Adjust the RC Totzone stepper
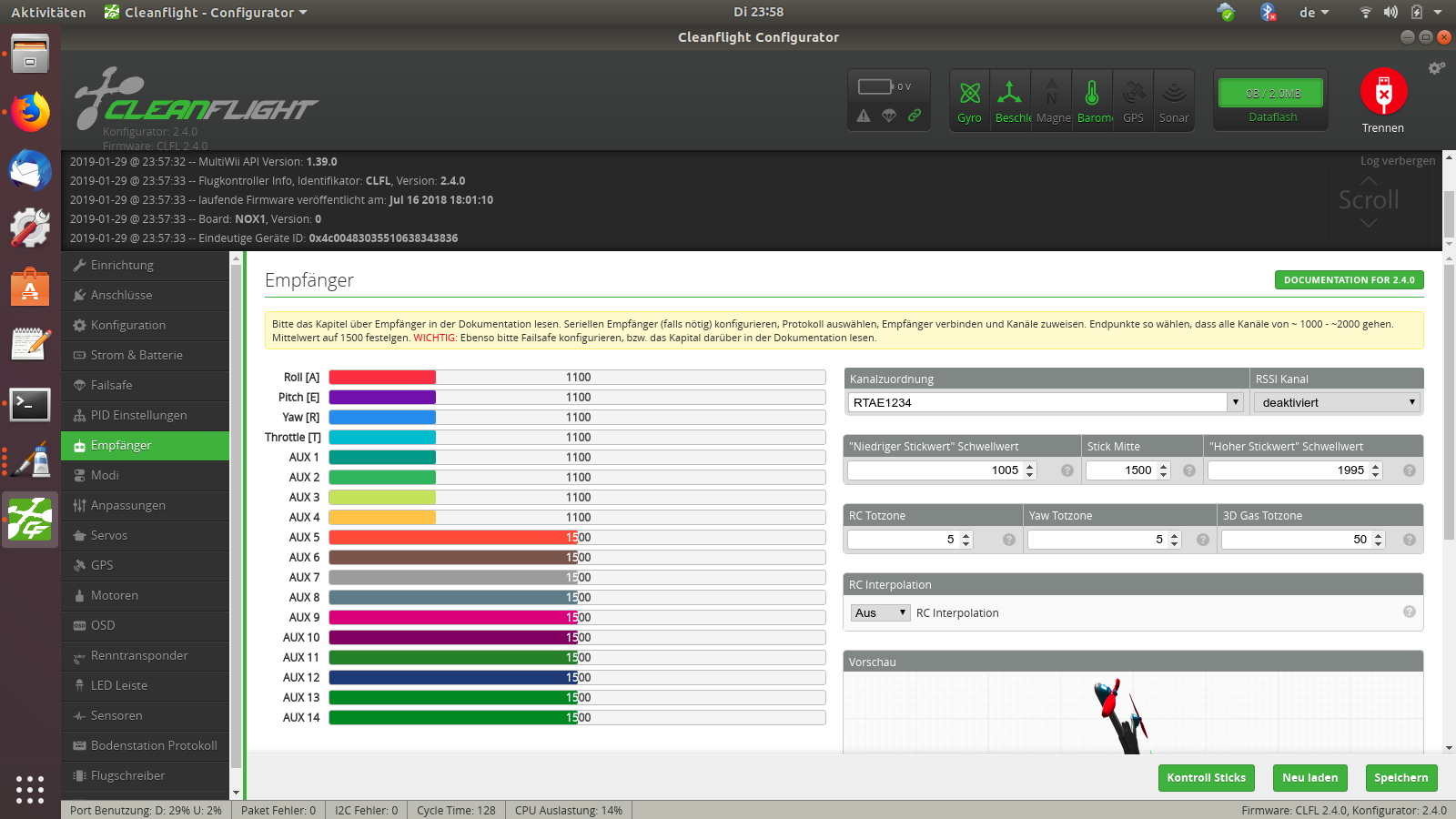1456x819 pixels. tap(966, 540)
